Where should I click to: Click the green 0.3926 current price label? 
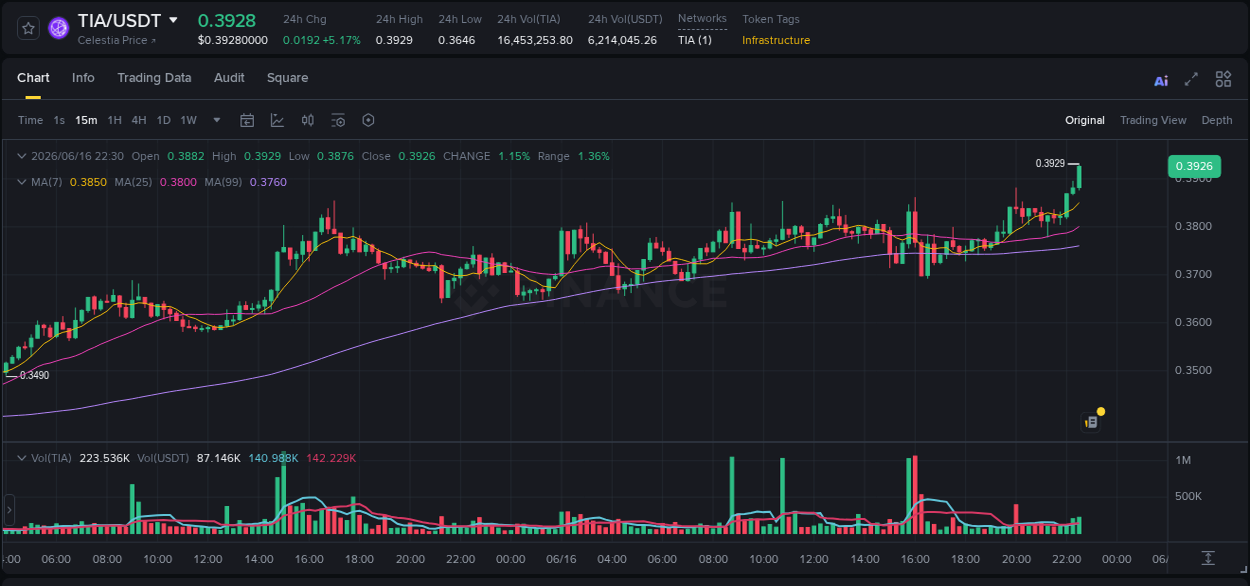tap(1194, 166)
